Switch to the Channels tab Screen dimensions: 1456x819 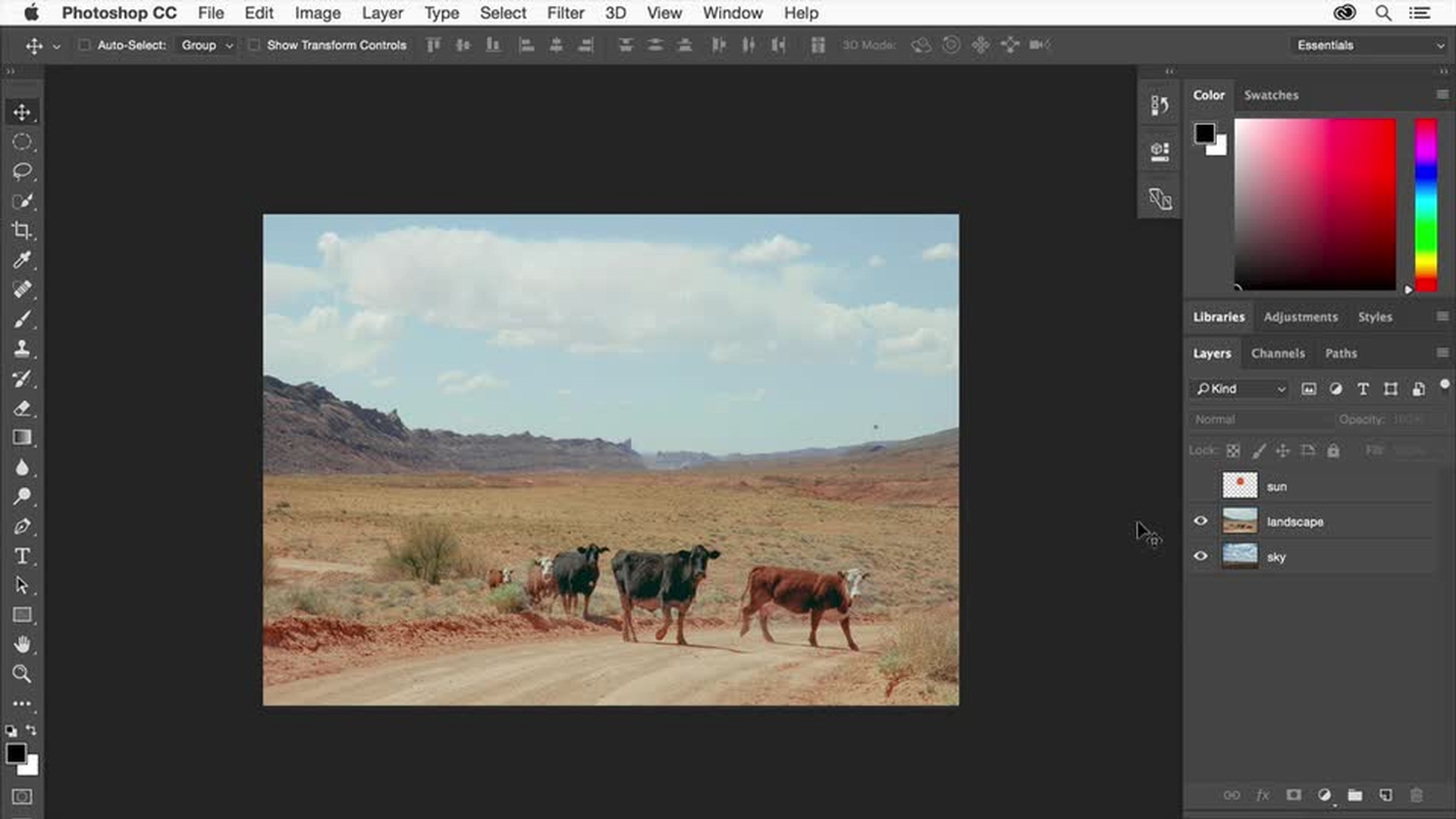pos(1278,353)
